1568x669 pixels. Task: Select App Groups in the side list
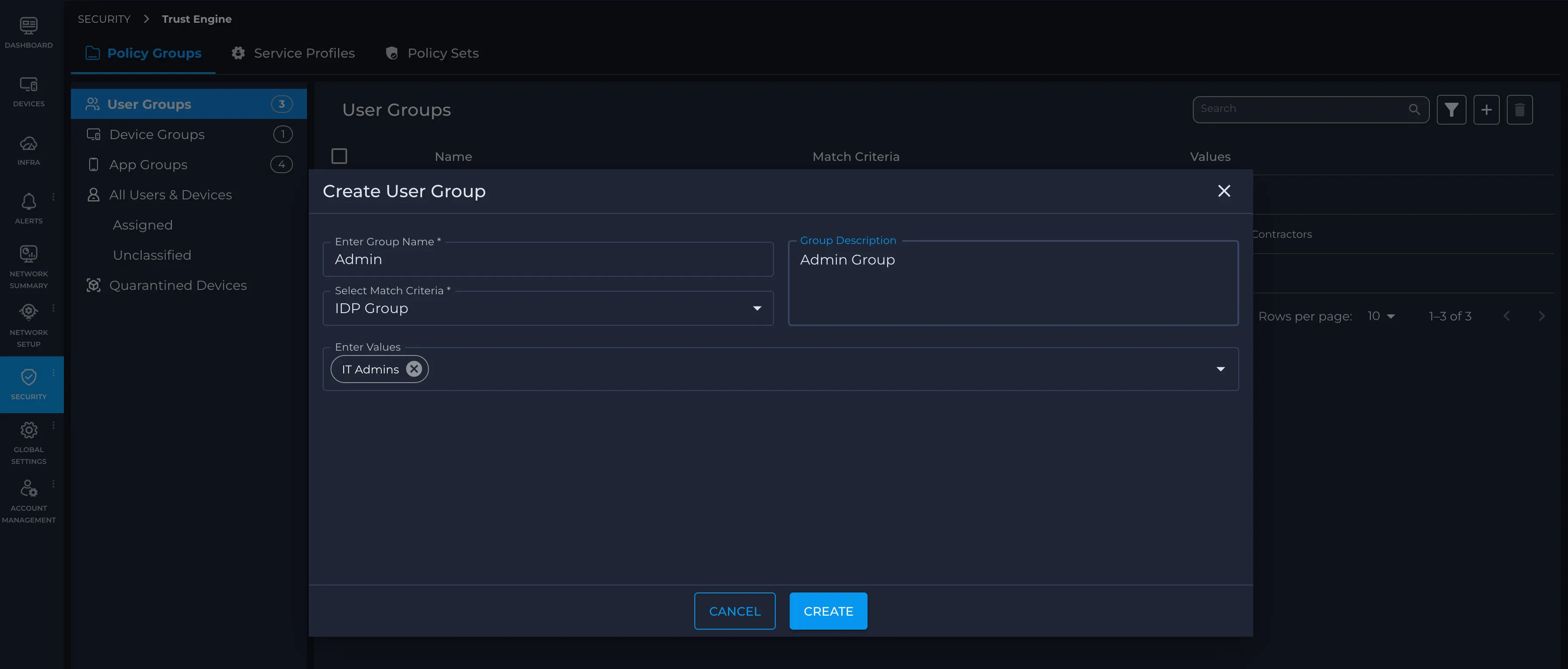pyautogui.click(x=189, y=164)
